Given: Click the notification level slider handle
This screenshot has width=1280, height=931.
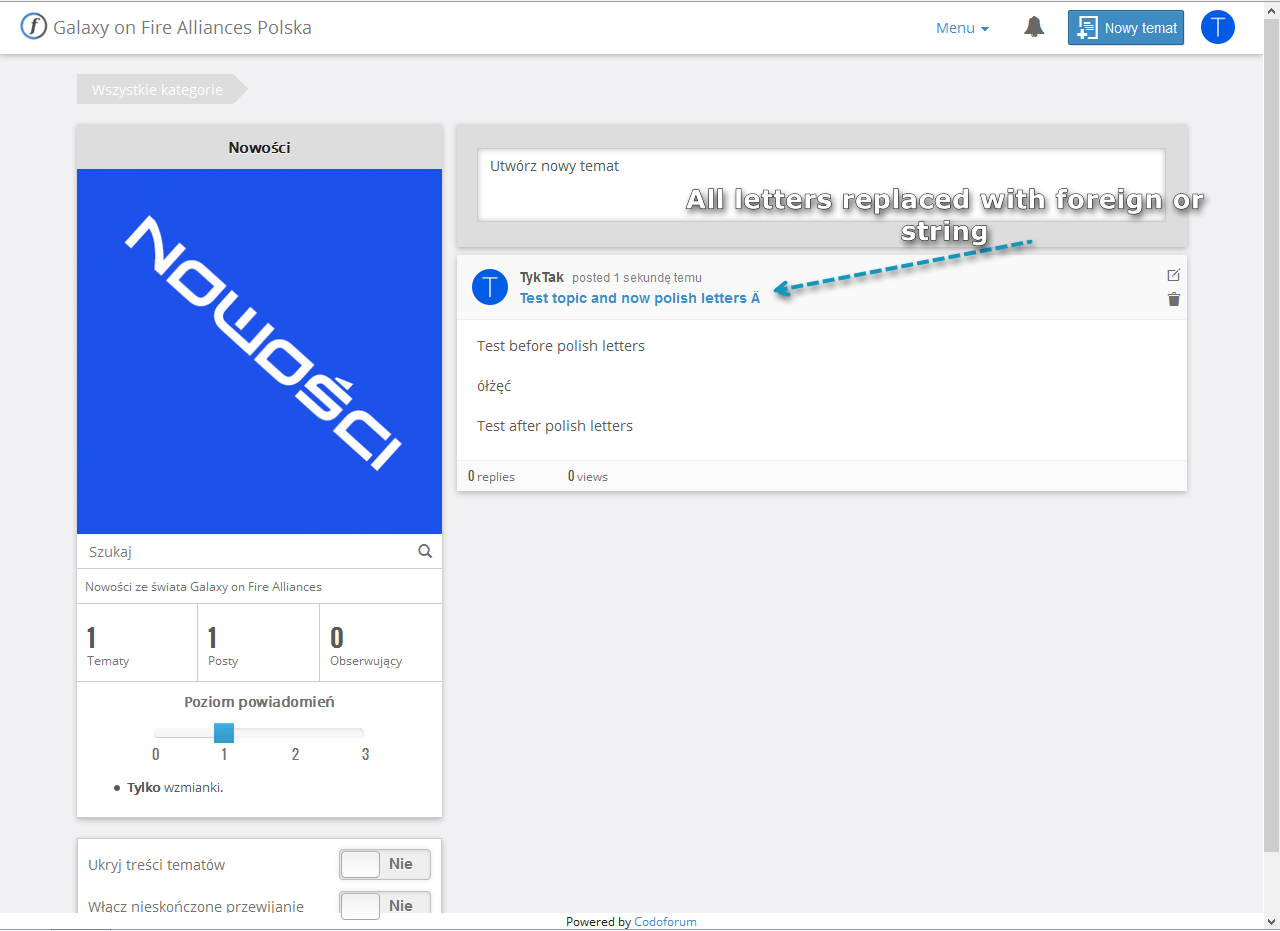Looking at the screenshot, I should [224, 733].
